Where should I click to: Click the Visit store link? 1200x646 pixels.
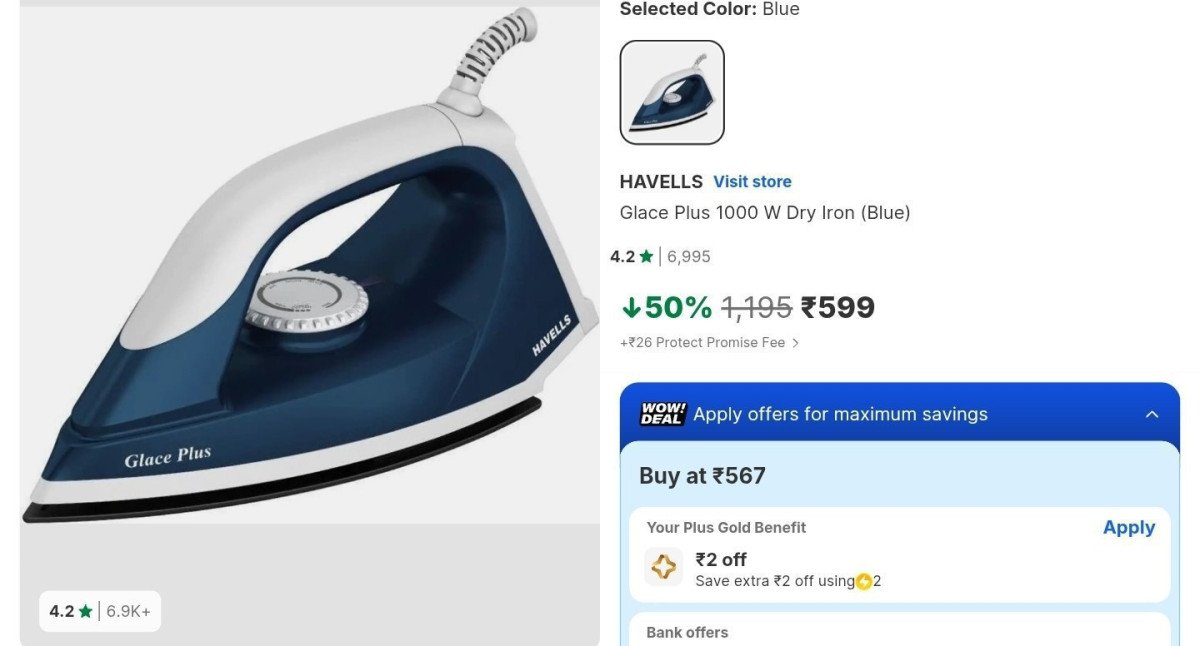(x=752, y=182)
